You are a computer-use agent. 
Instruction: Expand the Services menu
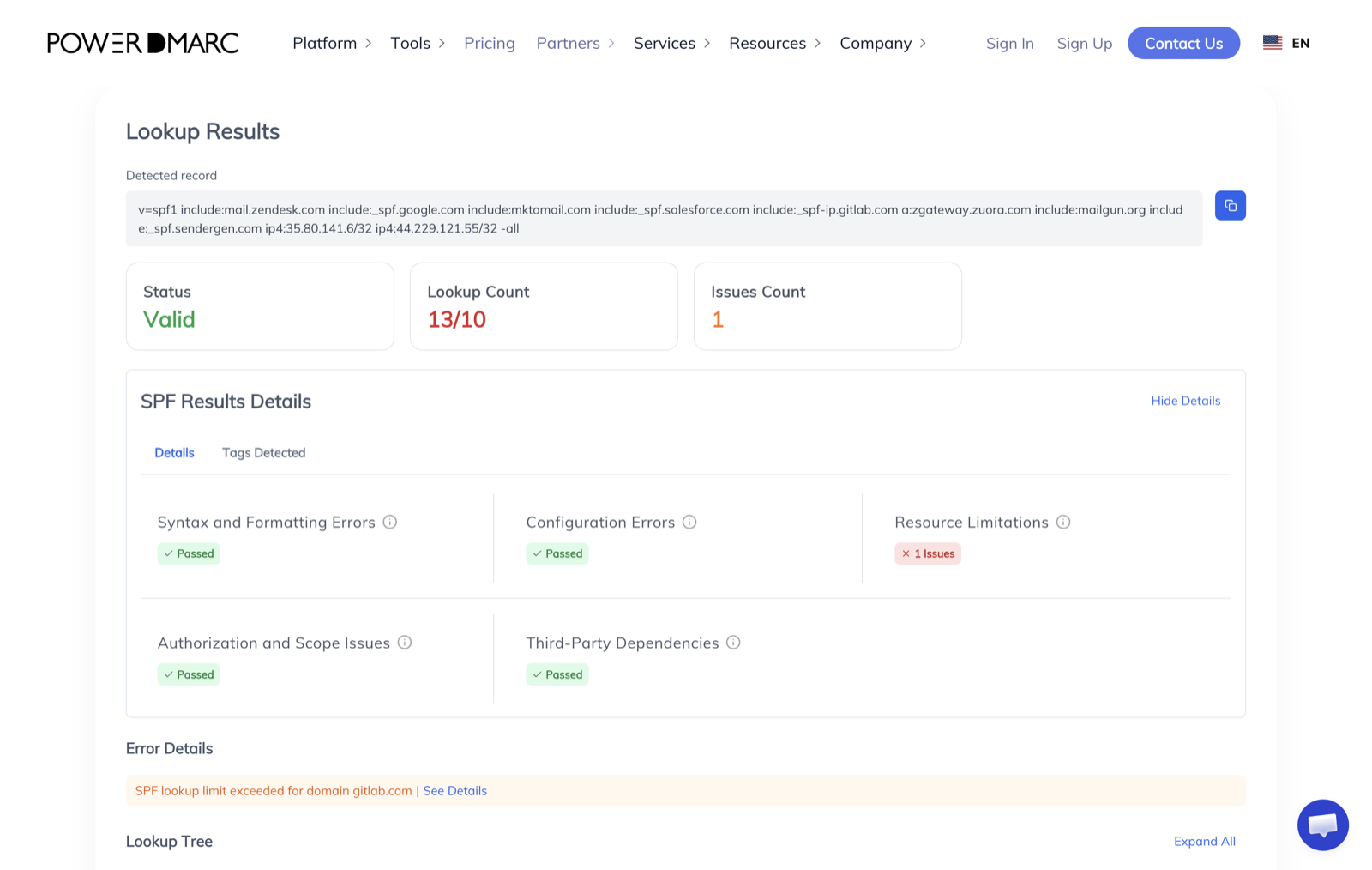pos(672,43)
